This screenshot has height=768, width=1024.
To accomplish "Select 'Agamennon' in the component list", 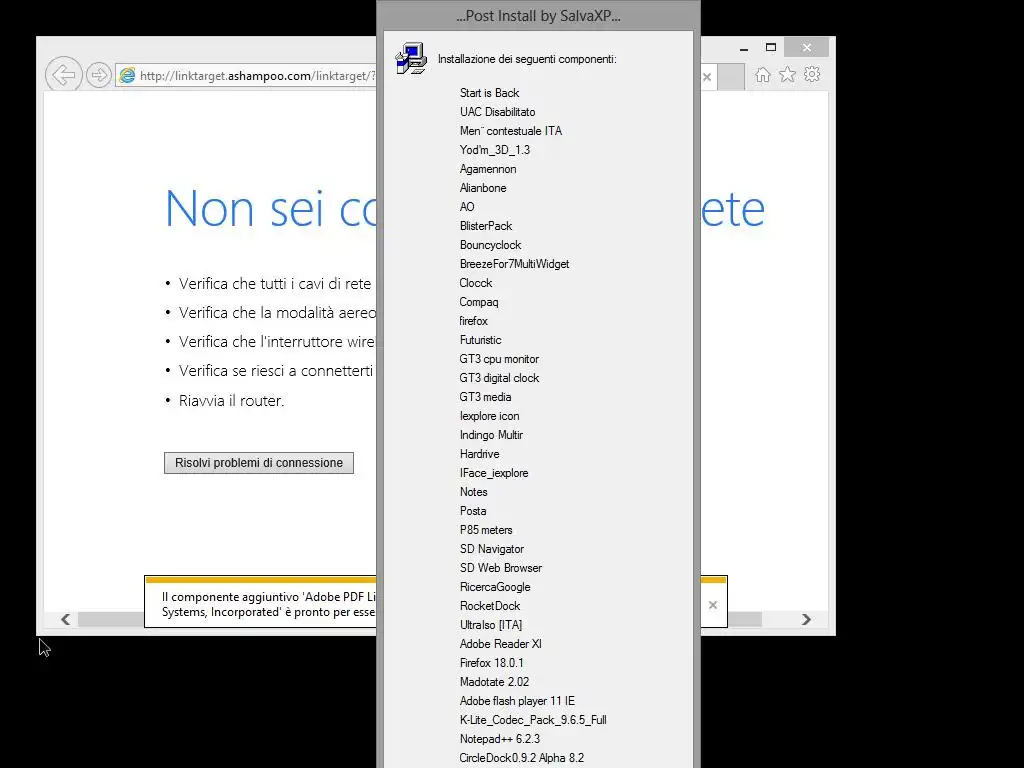I will (x=488, y=168).
